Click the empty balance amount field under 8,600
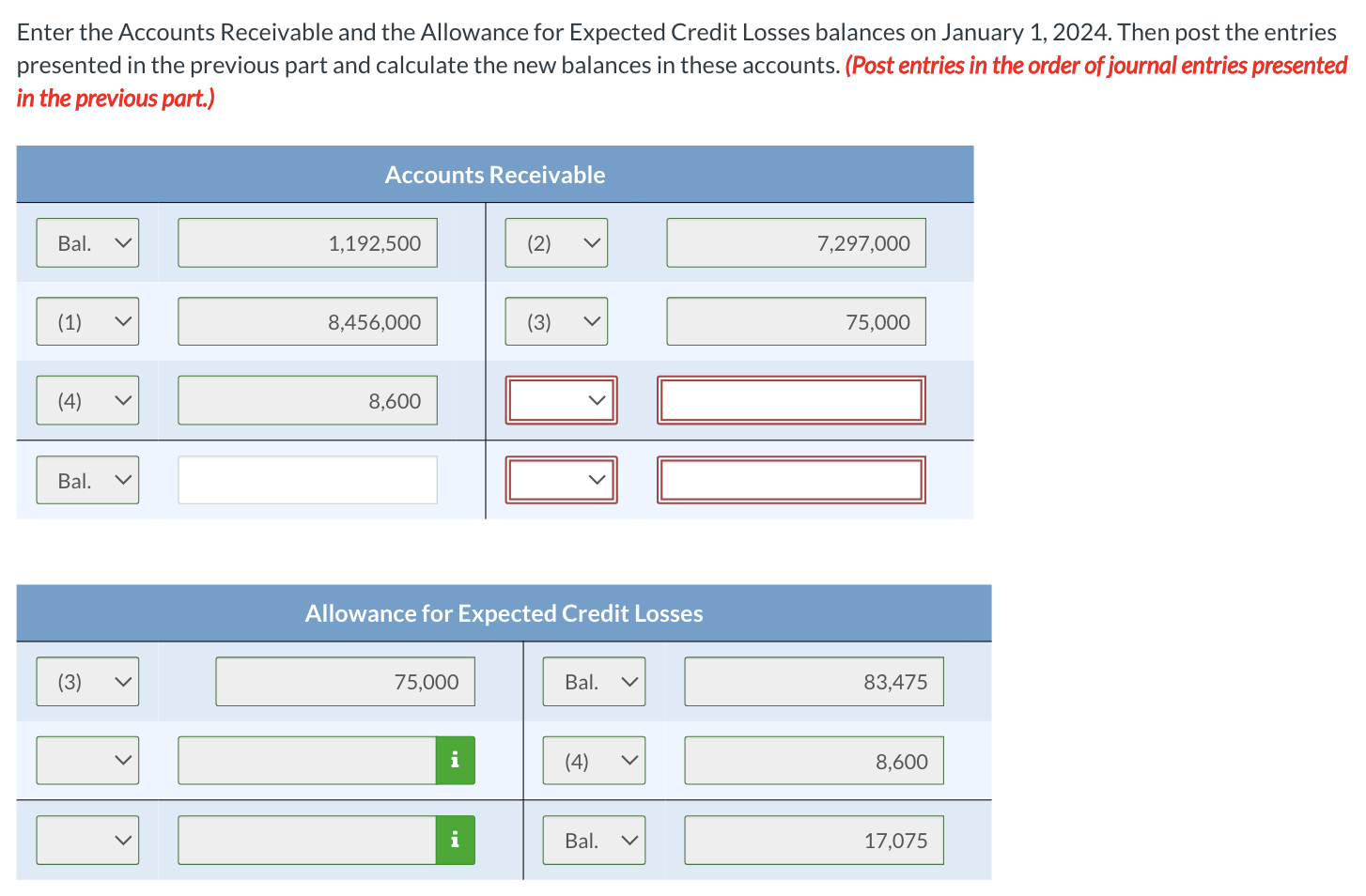 point(307,479)
